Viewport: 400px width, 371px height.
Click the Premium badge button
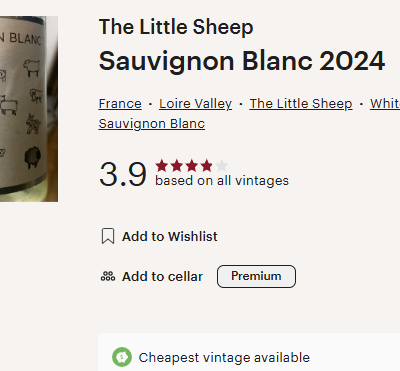[256, 276]
